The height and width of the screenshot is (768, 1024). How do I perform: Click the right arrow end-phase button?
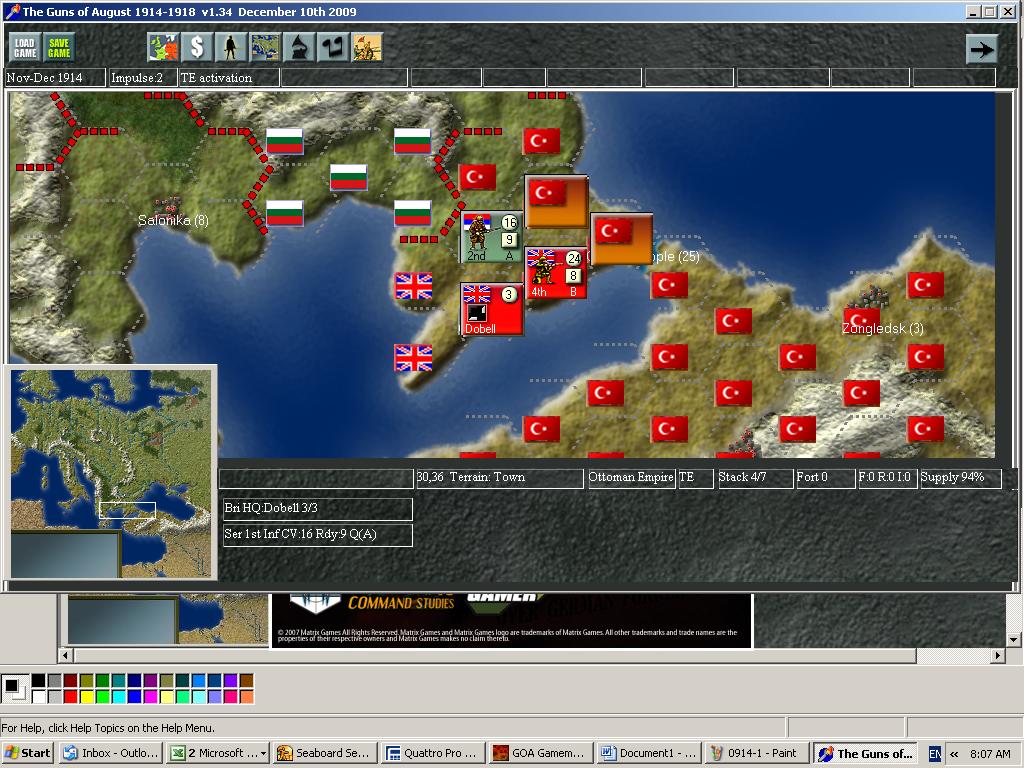982,48
